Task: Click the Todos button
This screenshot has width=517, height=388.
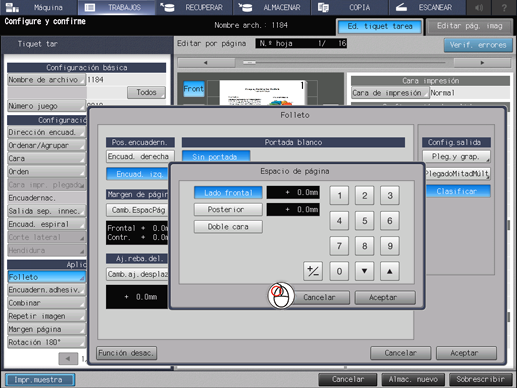Action: (x=146, y=92)
